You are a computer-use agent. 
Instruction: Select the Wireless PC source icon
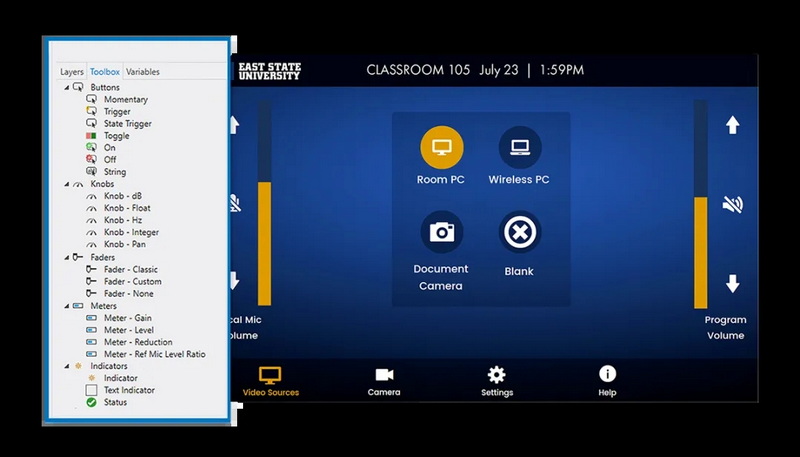coord(519,147)
